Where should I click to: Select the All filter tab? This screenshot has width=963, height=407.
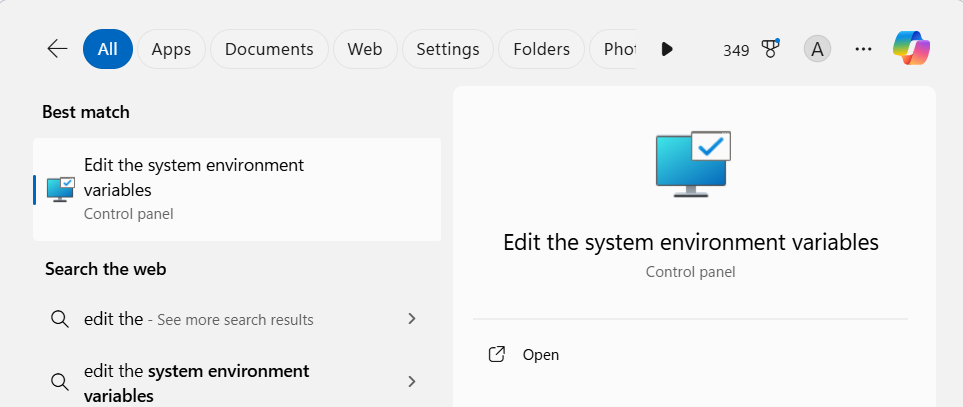[107, 49]
